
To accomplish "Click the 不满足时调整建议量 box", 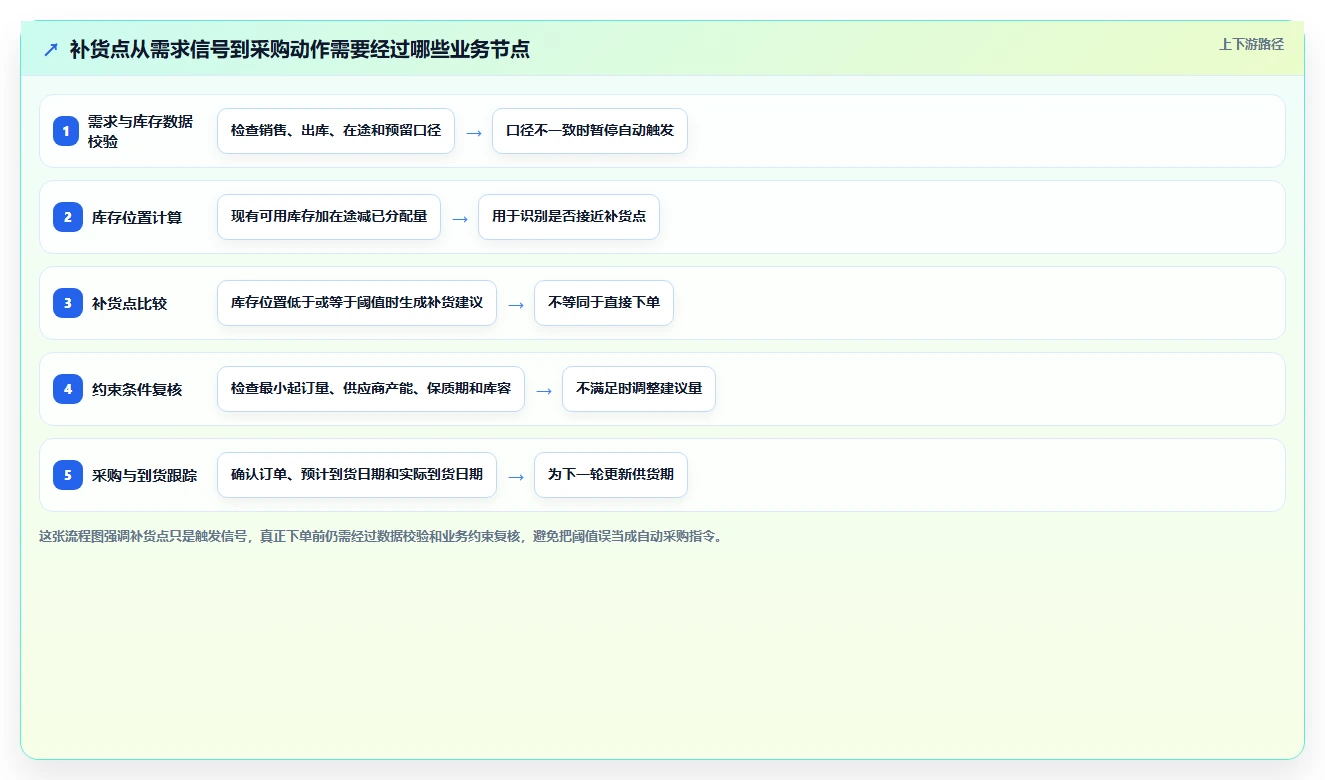I will click(x=639, y=389).
